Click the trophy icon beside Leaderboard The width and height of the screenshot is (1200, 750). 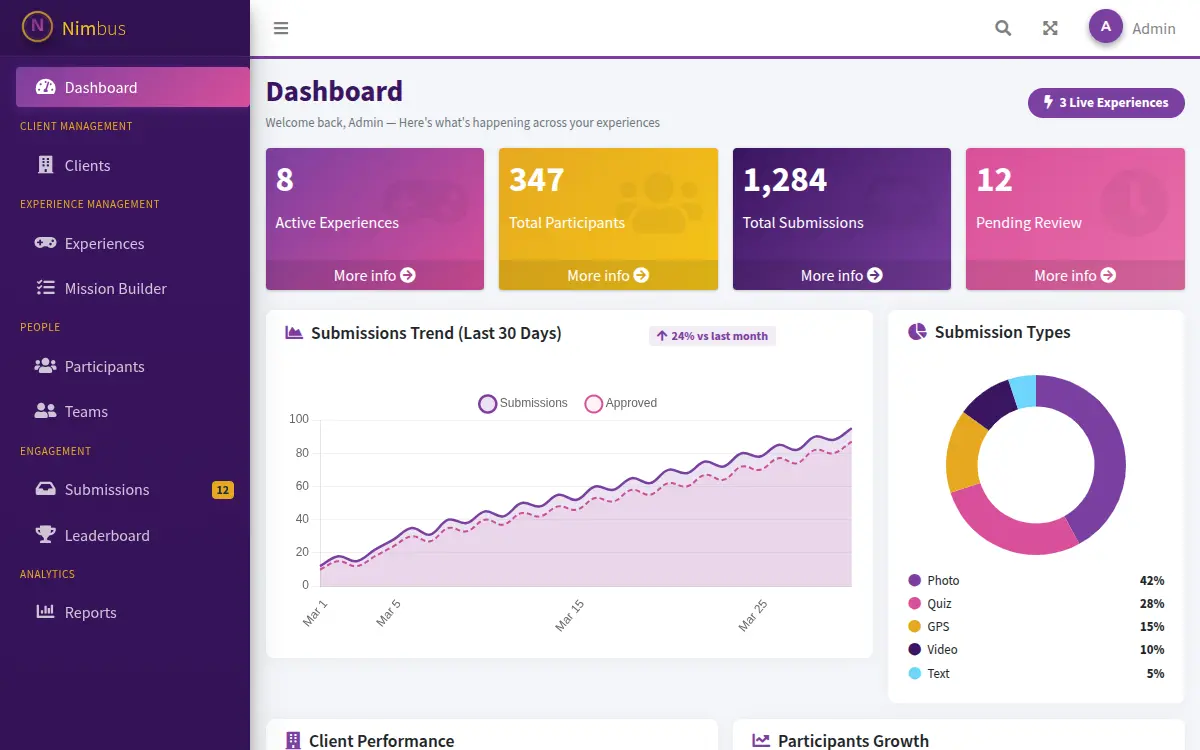click(x=45, y=535)
